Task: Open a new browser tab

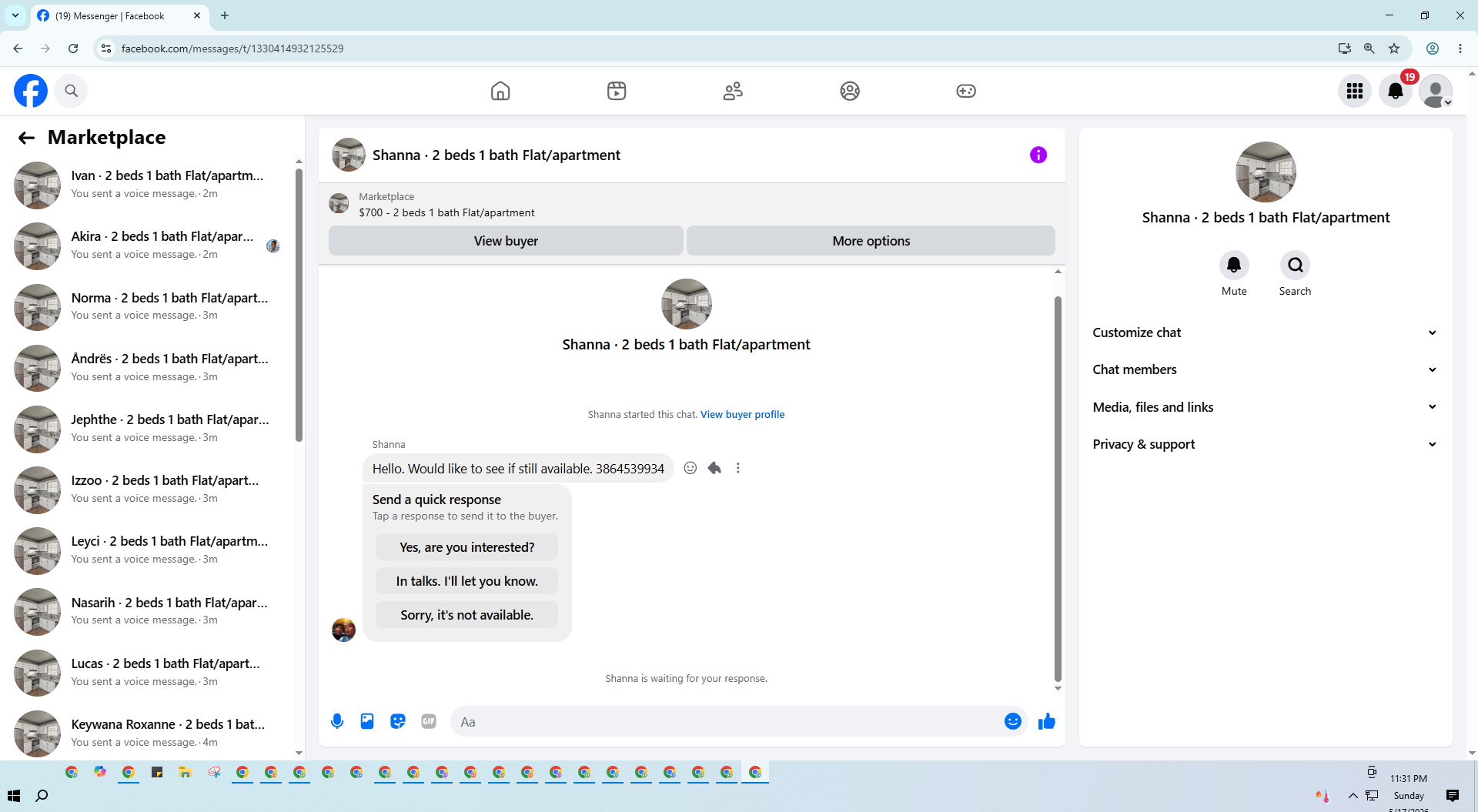Action: 225,15
